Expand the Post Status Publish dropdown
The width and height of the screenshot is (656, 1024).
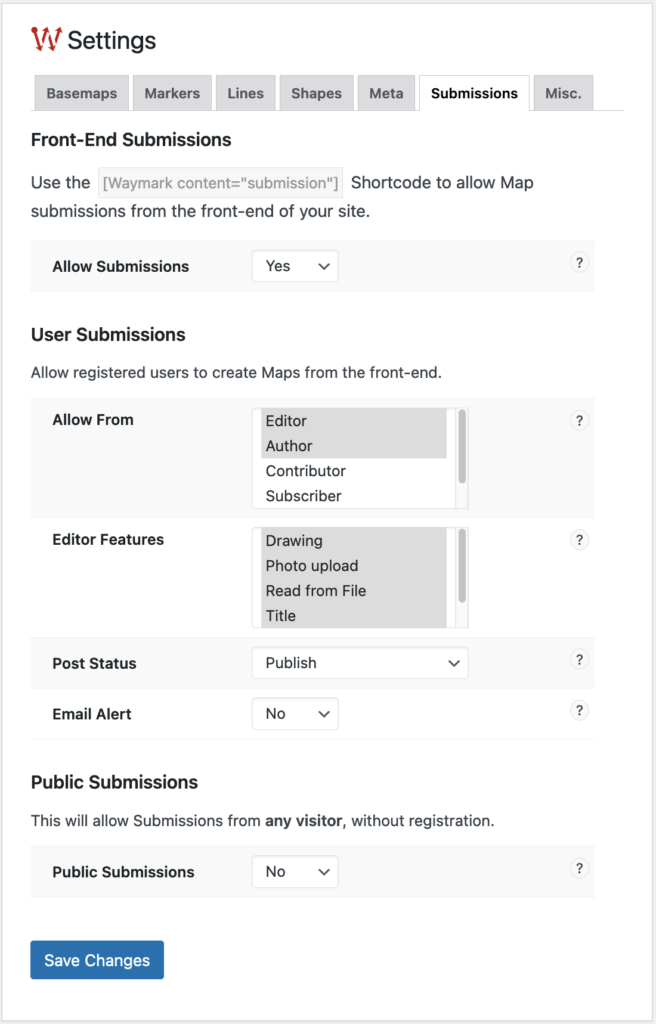click(x=359, y=663)
